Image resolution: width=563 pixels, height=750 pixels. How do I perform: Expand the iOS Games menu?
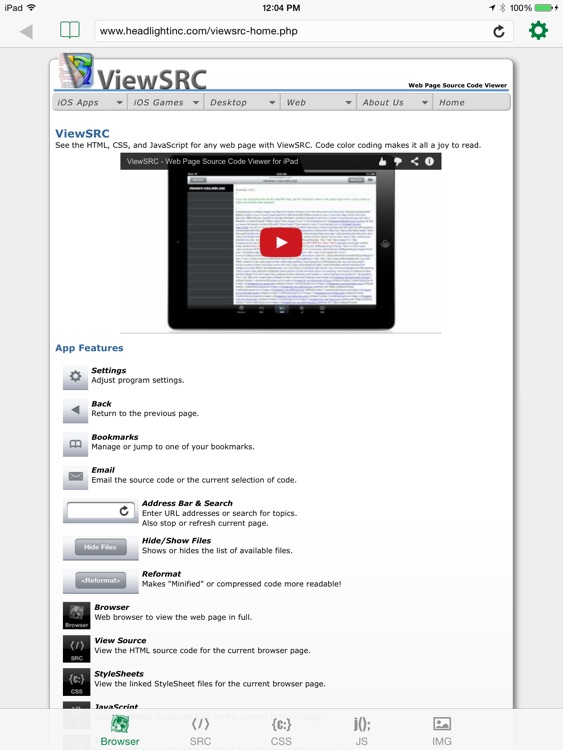166,102
